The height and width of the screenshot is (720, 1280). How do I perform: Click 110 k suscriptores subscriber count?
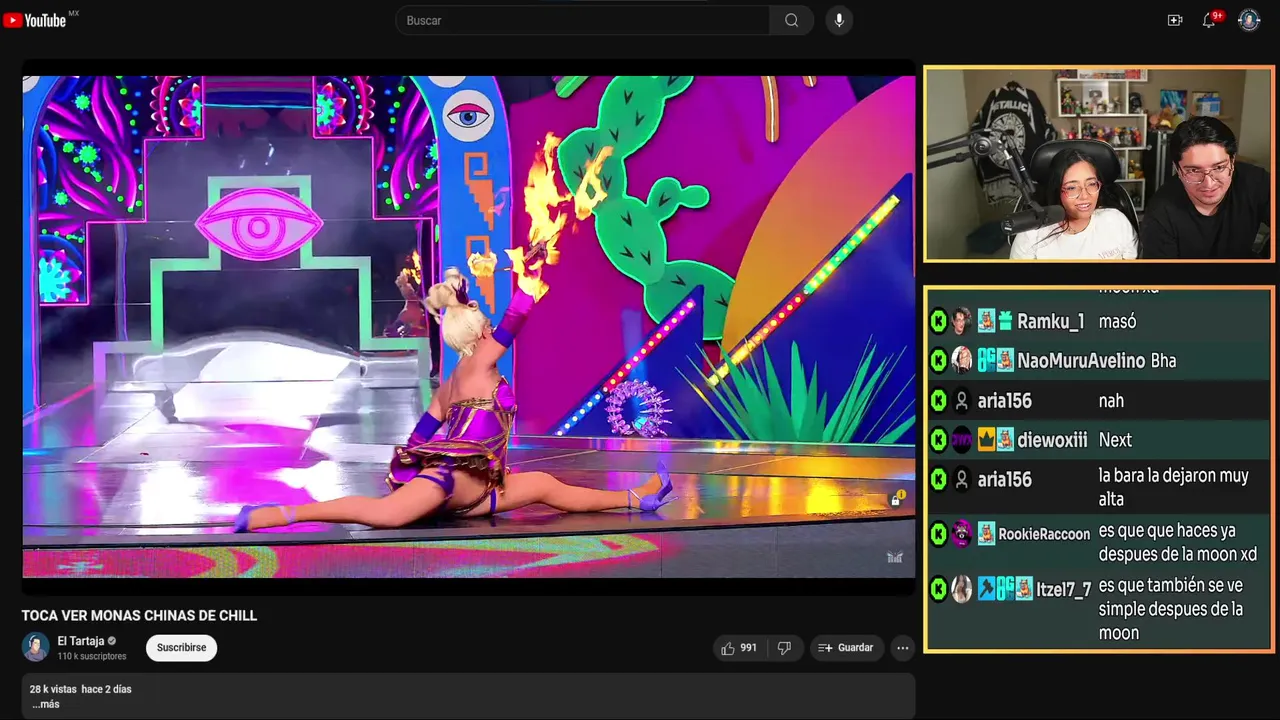click(92, 657)
